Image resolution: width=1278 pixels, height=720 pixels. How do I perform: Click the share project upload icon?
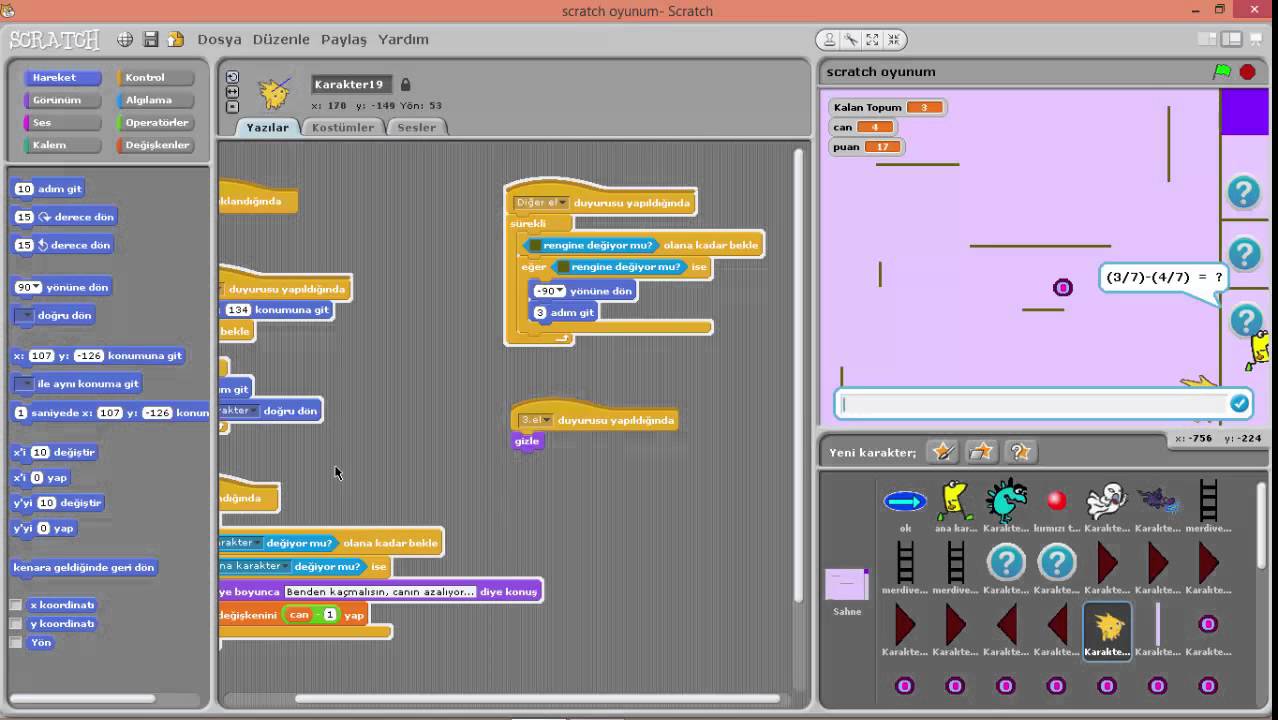click(176, 40)
